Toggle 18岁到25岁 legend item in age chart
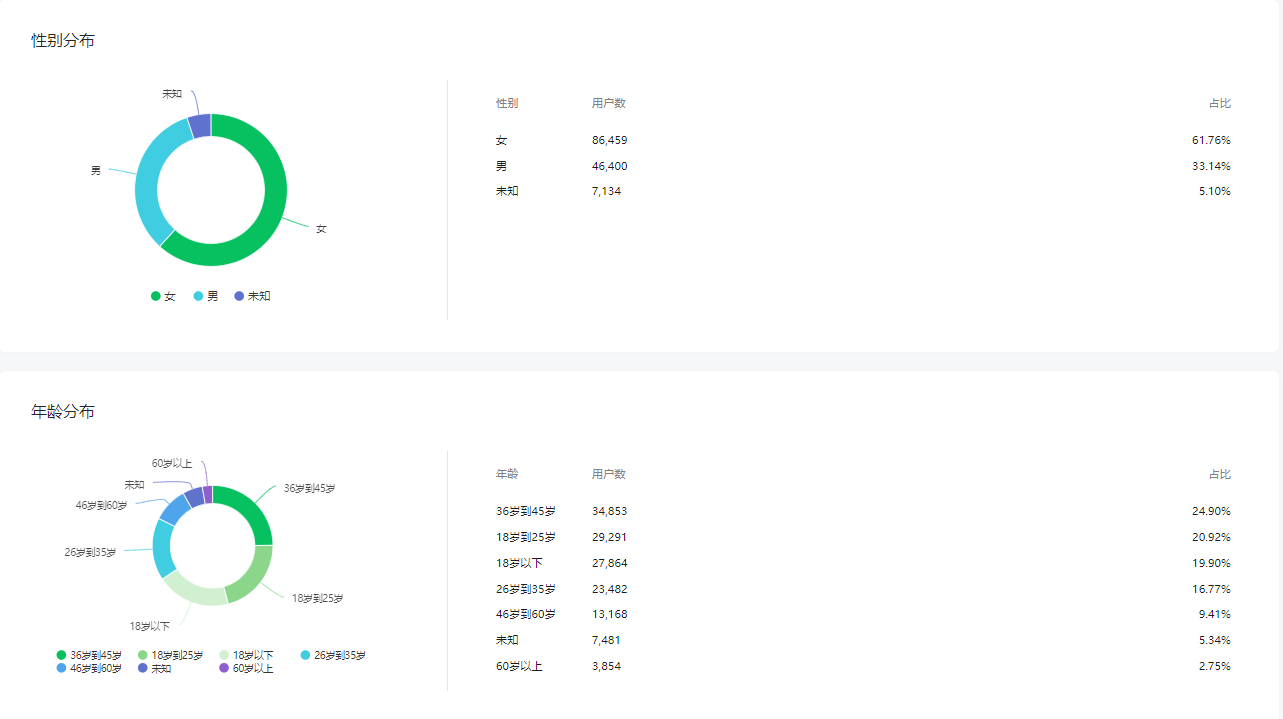Viewport: 1283px width, 719px height. 171,655
